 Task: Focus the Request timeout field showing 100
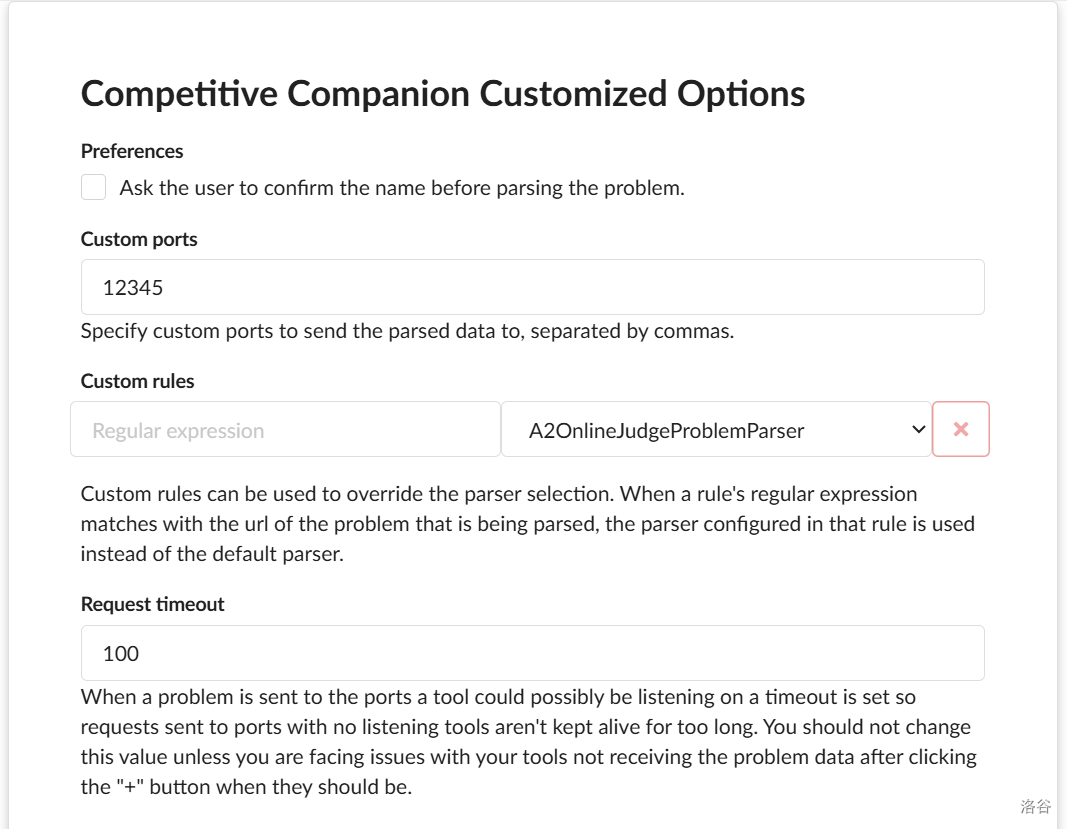tap(532, 654)
